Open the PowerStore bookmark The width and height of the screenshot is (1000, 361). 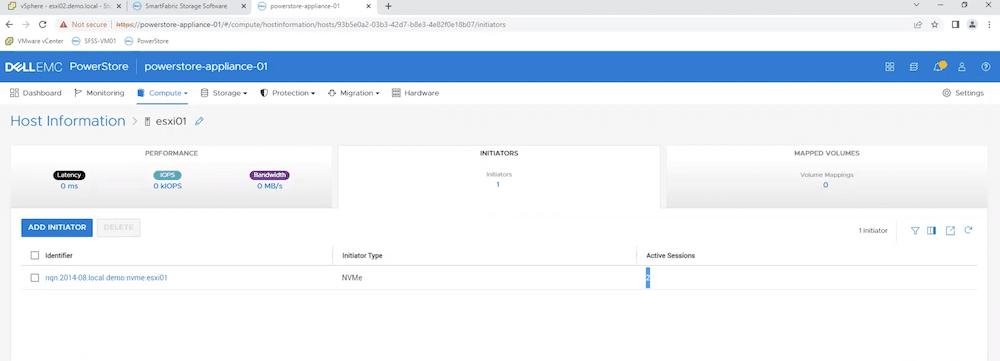pos(147,41)
